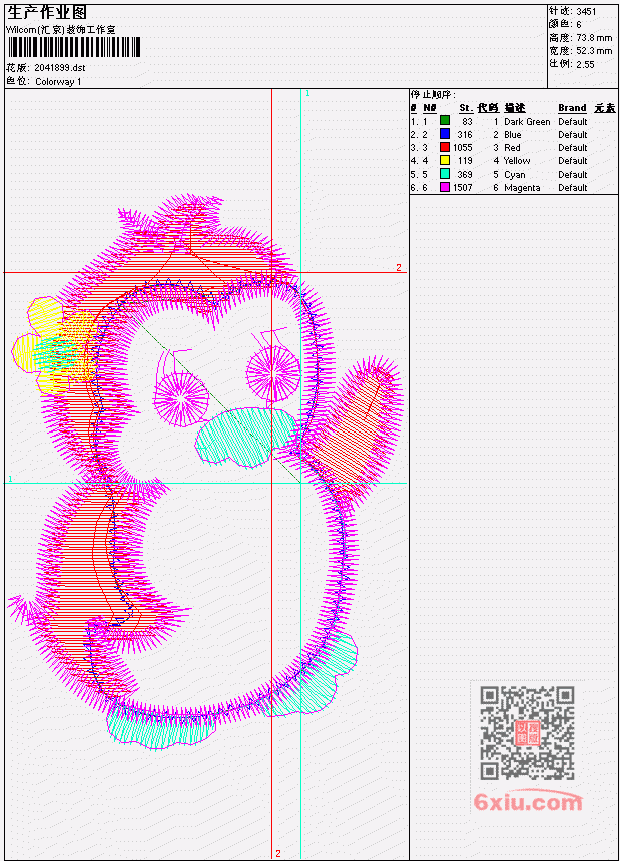Click the '生产作业图' title
Screen dimensions: 620x861
tap(47, 12)
